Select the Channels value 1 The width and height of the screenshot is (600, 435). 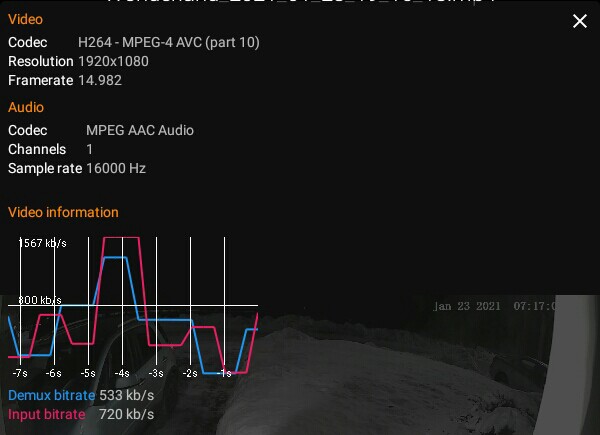click(89, 149)
